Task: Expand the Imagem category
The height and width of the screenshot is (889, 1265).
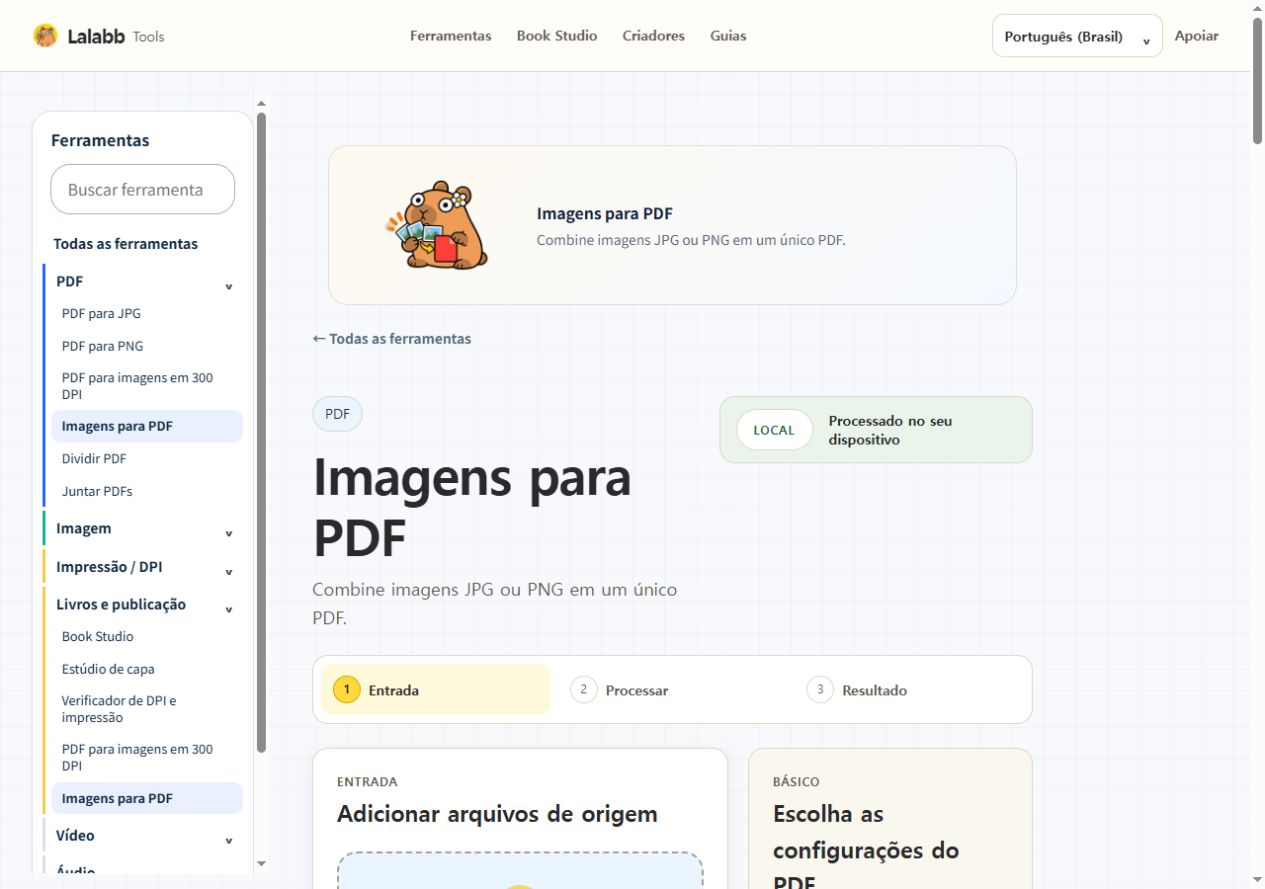Action: click(144, 529)
